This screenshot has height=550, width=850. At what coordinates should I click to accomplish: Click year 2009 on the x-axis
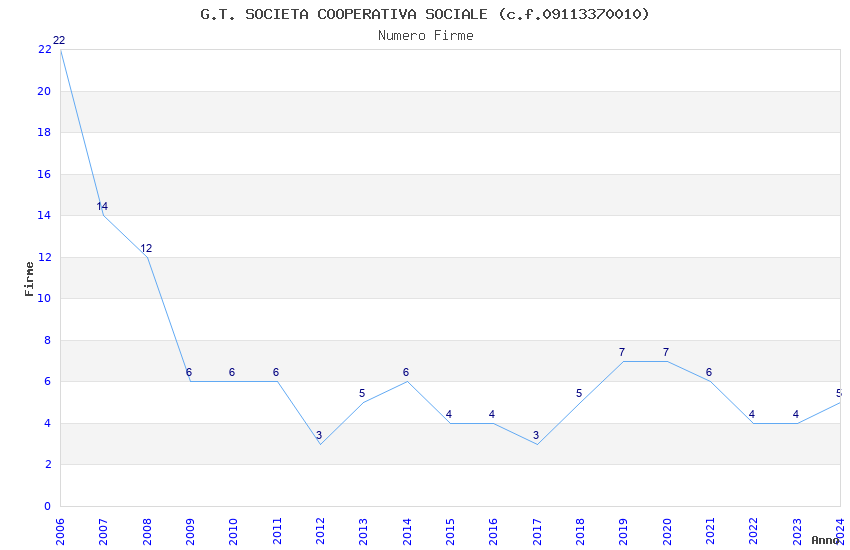pyautogui.click(x=190, y=532)
